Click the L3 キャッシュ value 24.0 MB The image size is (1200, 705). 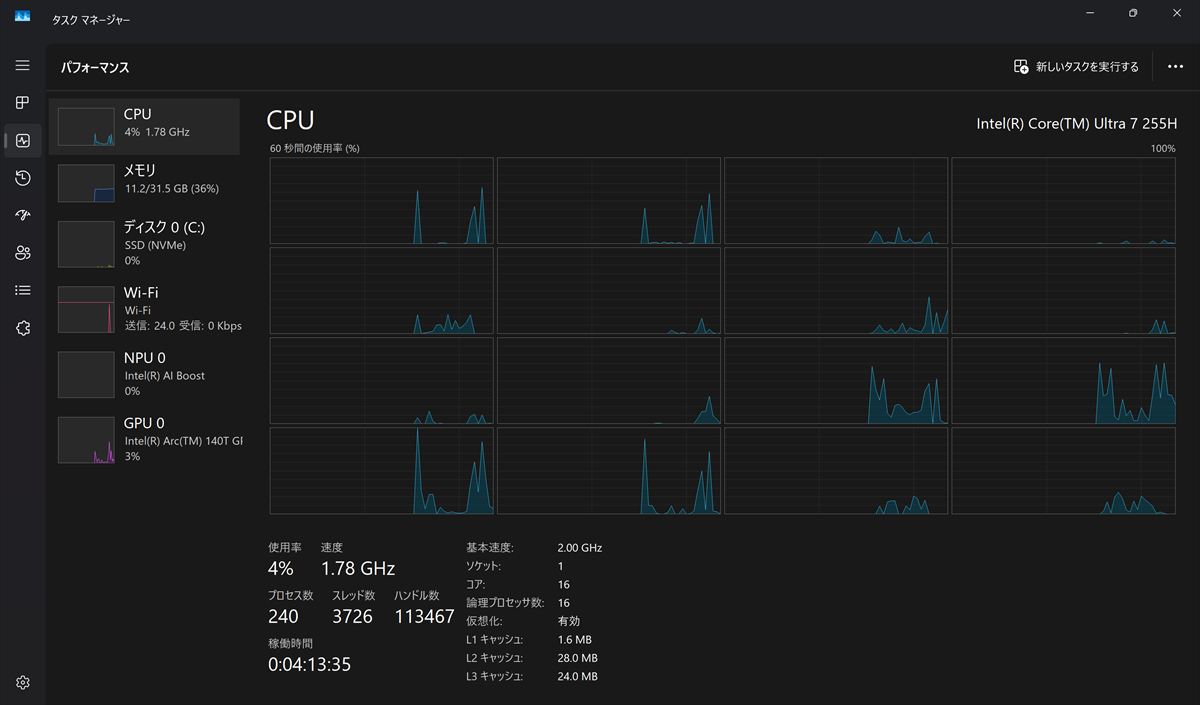tap(578, 677)
